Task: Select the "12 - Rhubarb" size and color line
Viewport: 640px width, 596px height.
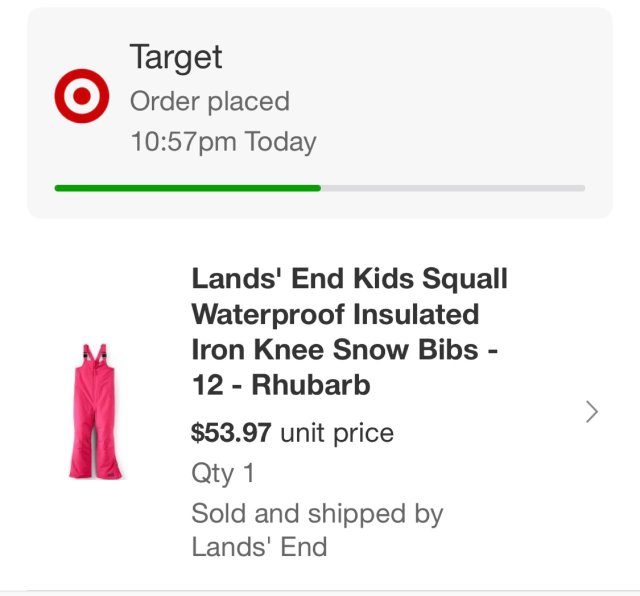Action: click(281, 385)
